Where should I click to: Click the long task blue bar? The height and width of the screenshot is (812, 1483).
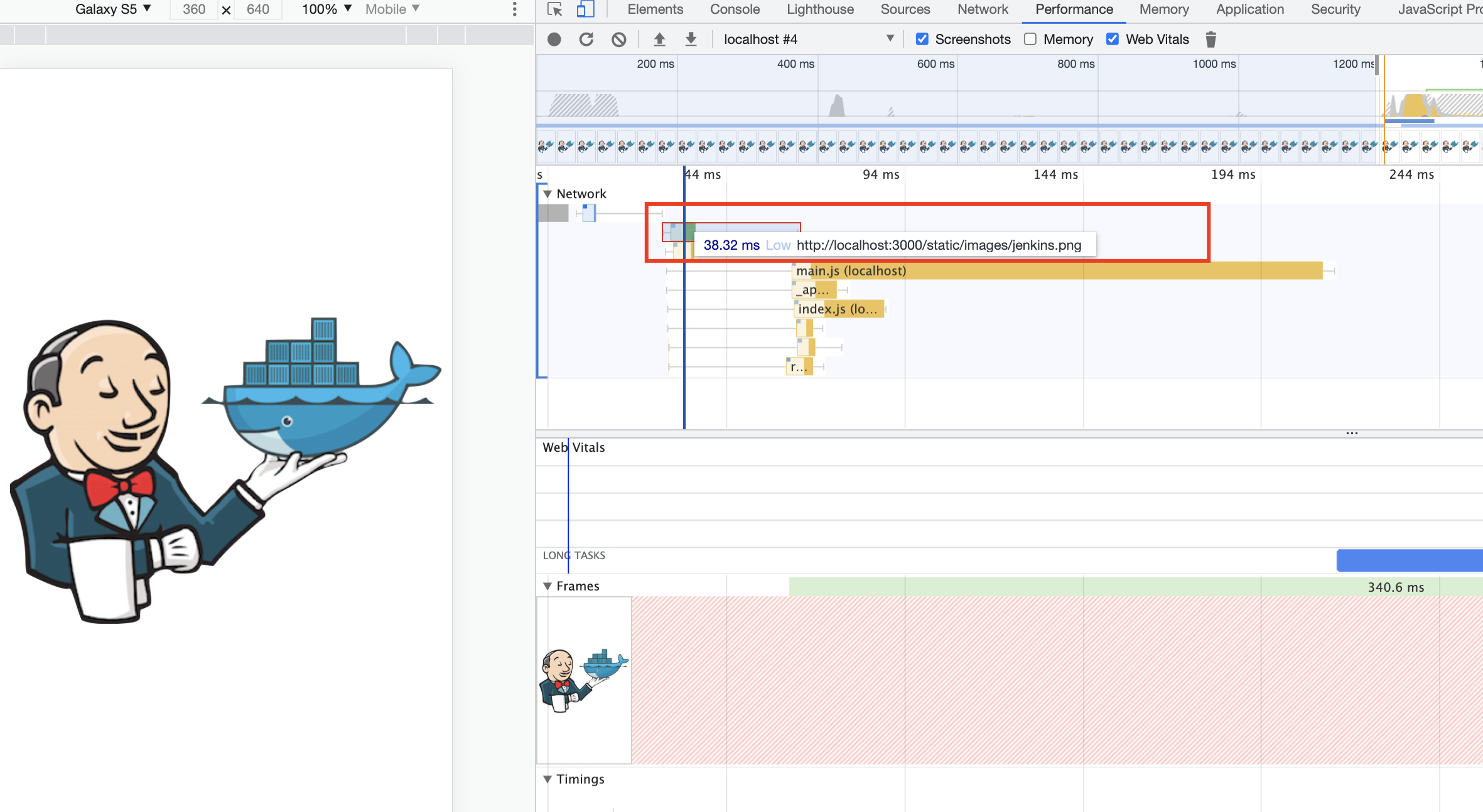1409,560
